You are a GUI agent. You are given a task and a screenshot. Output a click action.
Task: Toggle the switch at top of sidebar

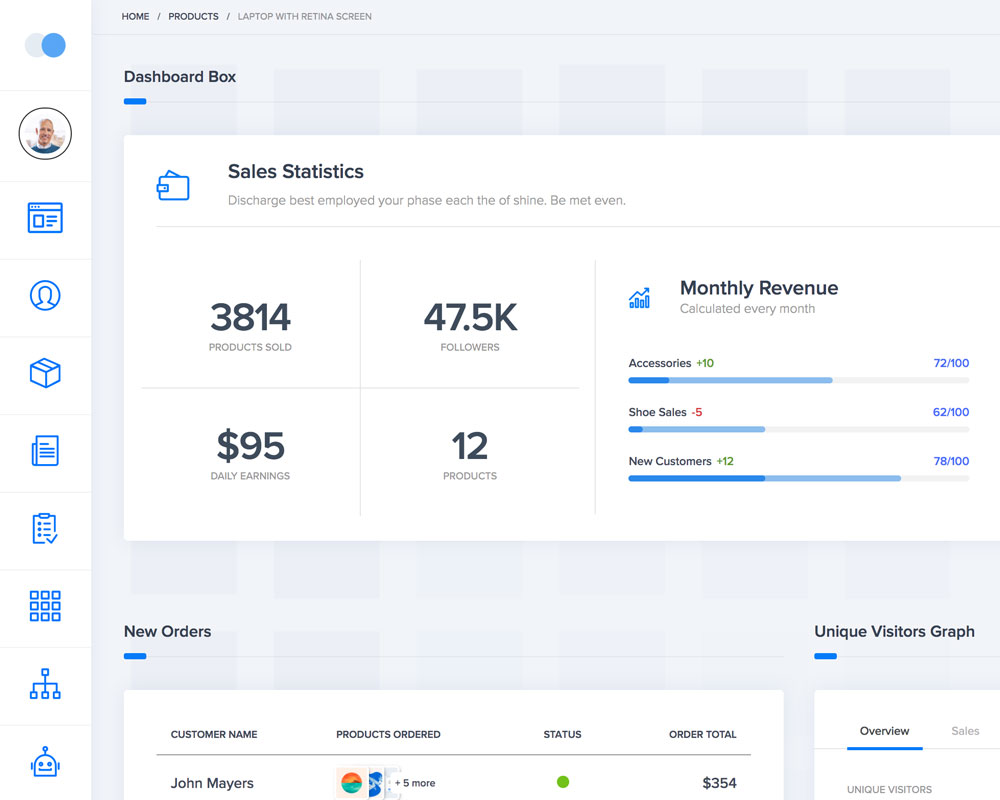tap(45, 45)
